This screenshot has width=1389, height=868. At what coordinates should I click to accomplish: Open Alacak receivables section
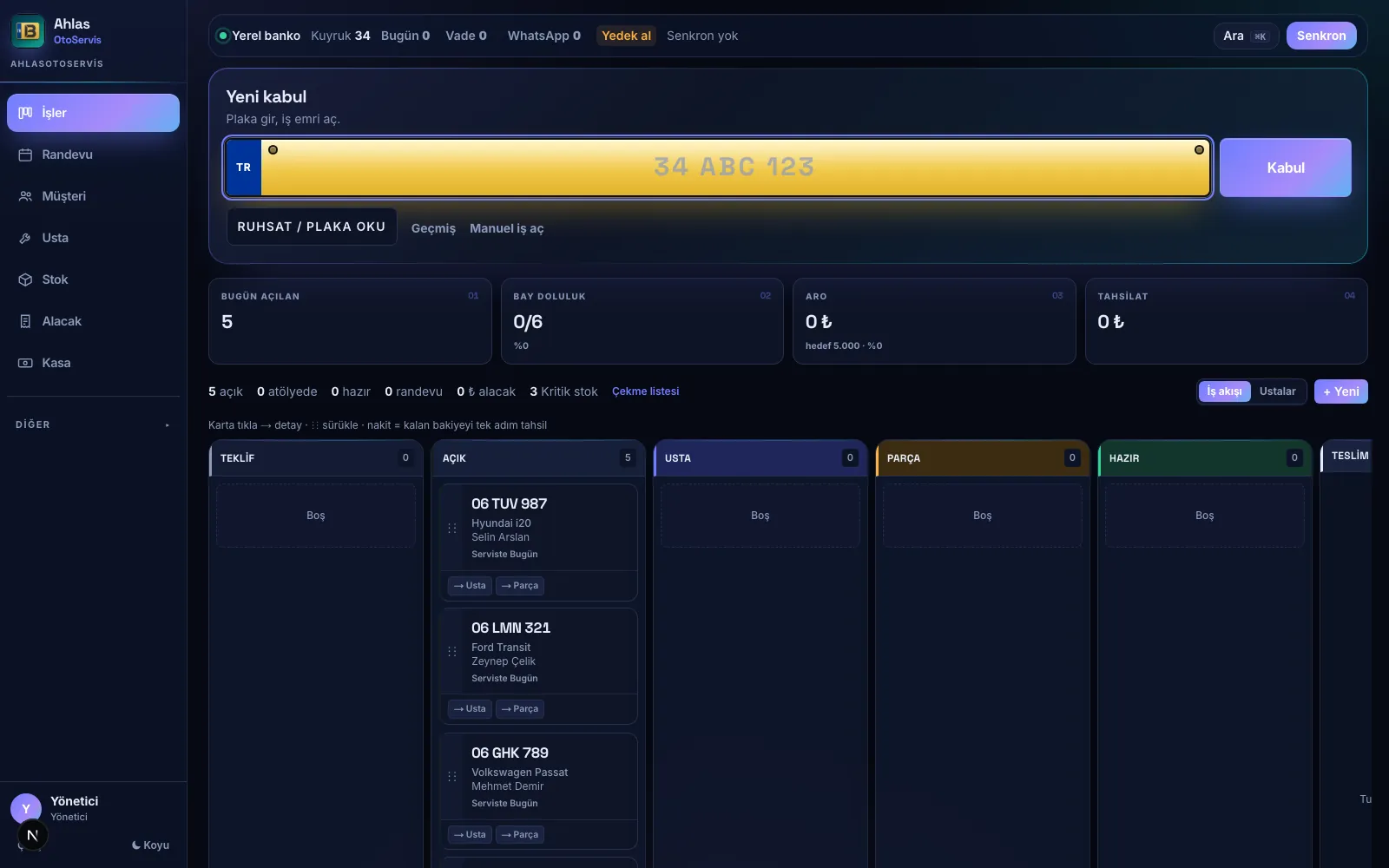[x=93, y=321]
